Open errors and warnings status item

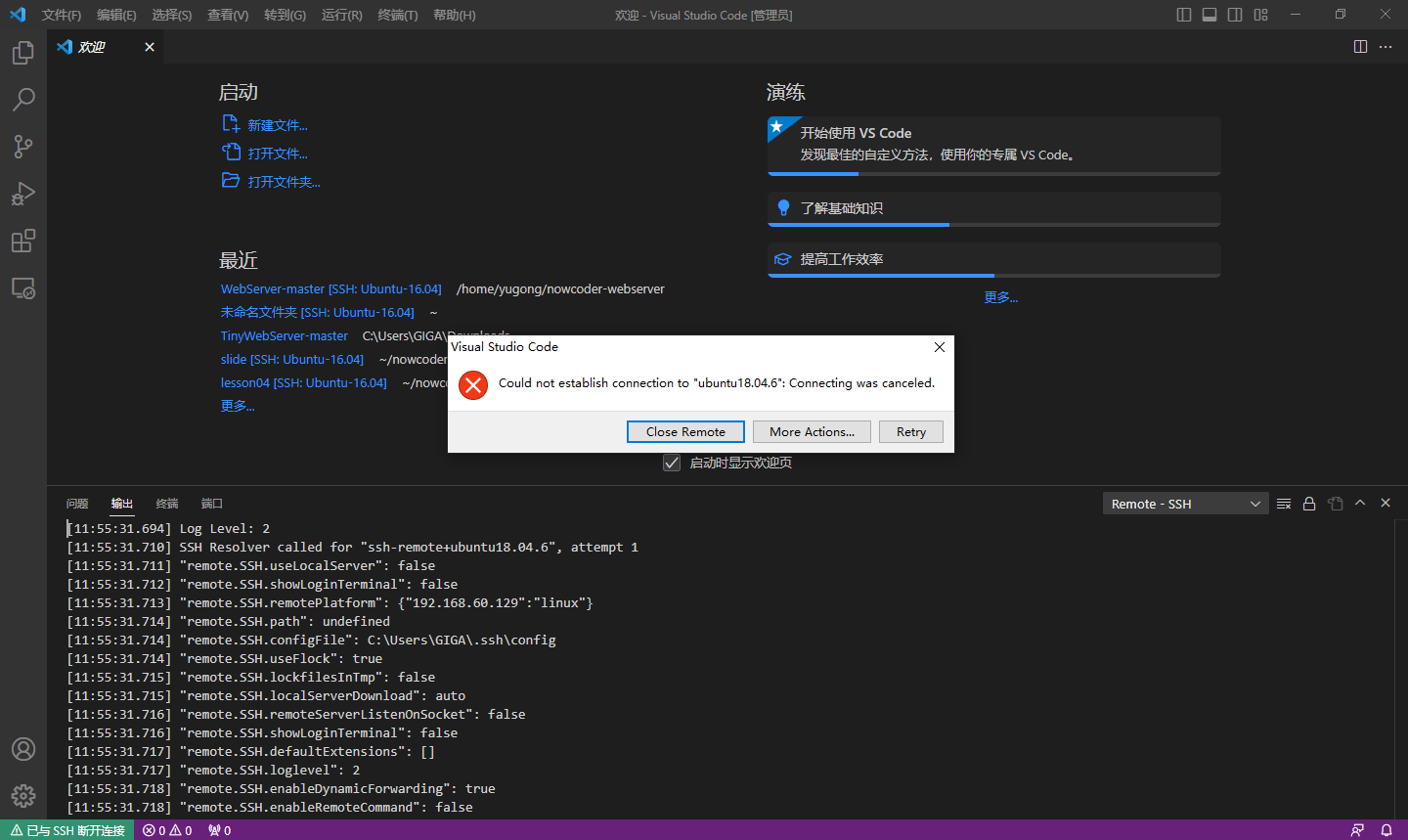click(167, 830)
